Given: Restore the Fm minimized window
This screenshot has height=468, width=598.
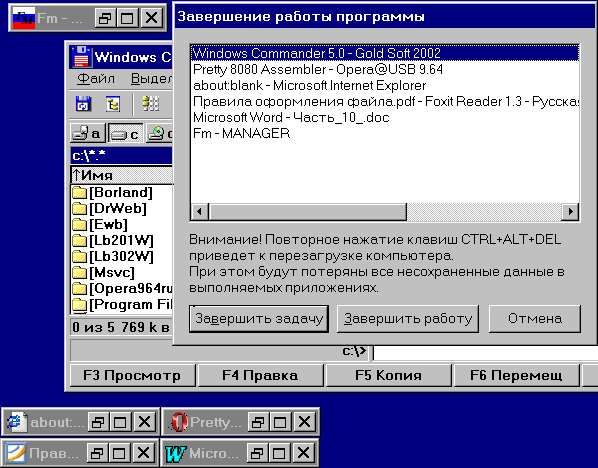Looking at the screenshot, I should pyautogui.click(x=105, y=18).
